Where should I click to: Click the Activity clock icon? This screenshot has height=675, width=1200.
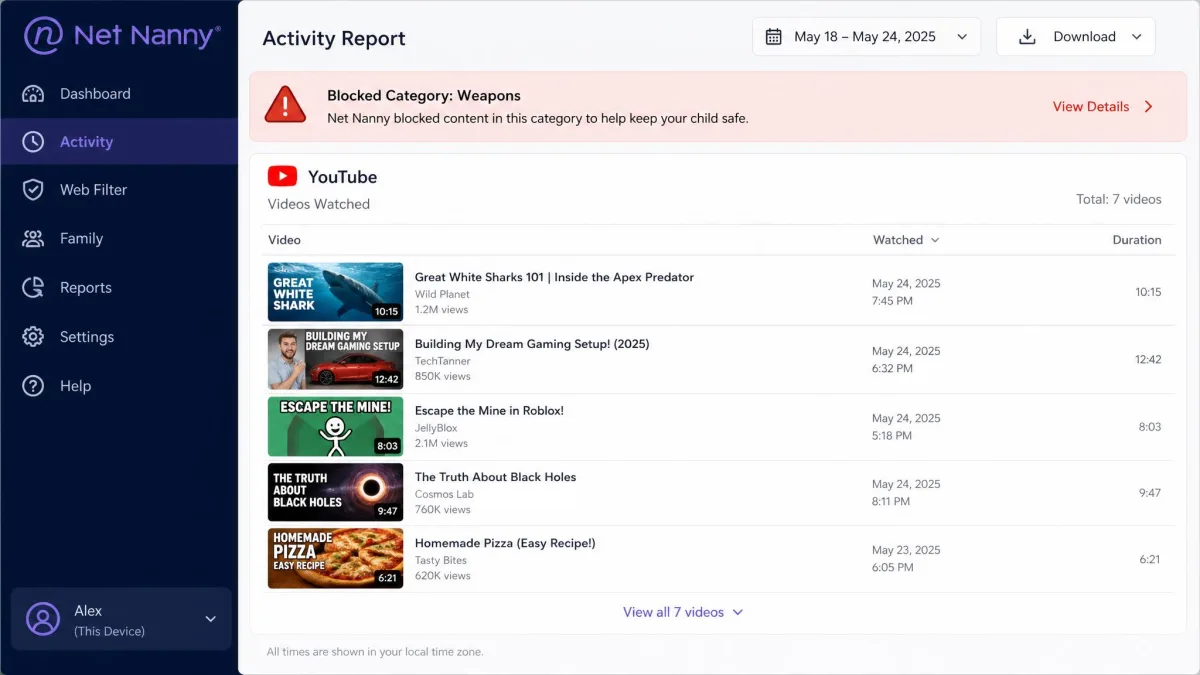click(x=33, y=142)
